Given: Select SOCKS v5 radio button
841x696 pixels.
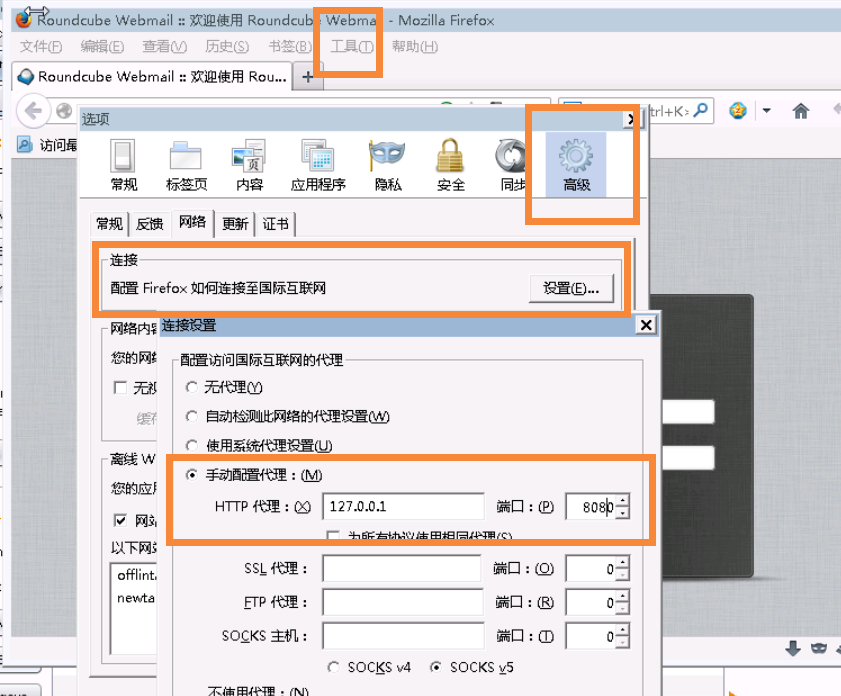Looking at the screenshot, I should (x=436, y=667).
